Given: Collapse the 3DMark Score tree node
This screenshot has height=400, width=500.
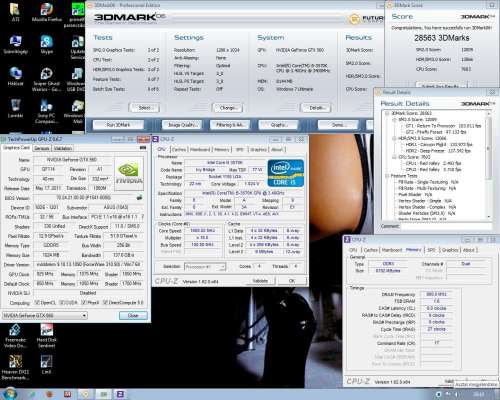Looking at the screenshot, I should click(387, 113).
